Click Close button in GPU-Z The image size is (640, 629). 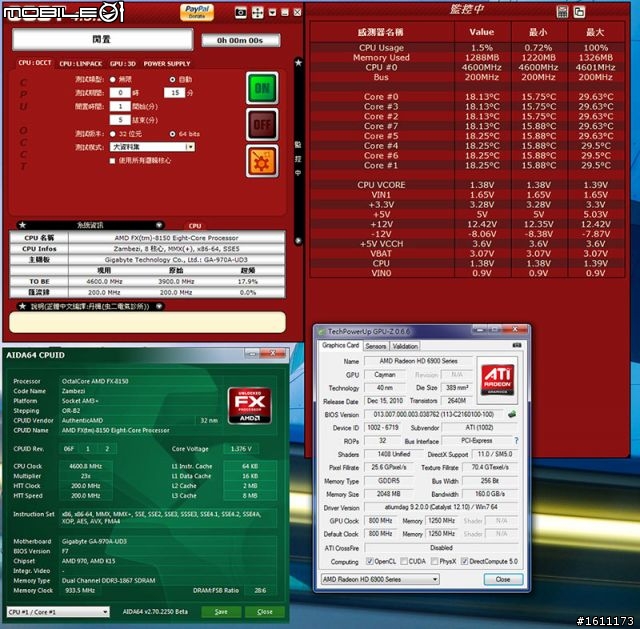pos(503,579)
